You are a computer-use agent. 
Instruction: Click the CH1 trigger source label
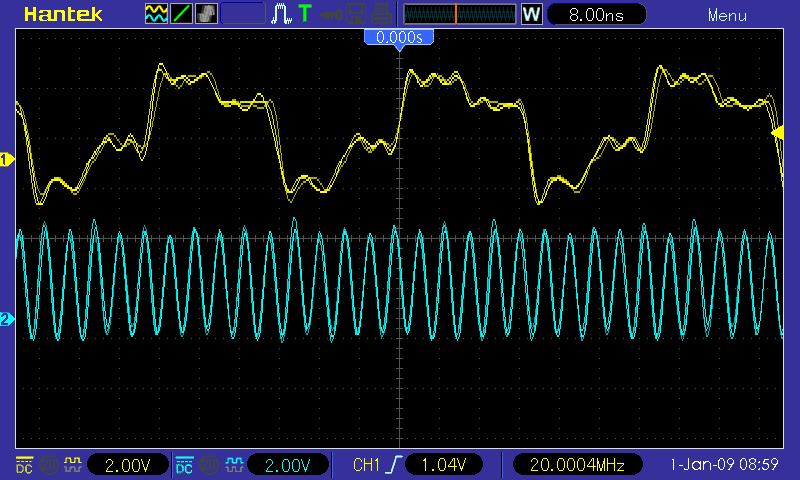tap(366, 465)
